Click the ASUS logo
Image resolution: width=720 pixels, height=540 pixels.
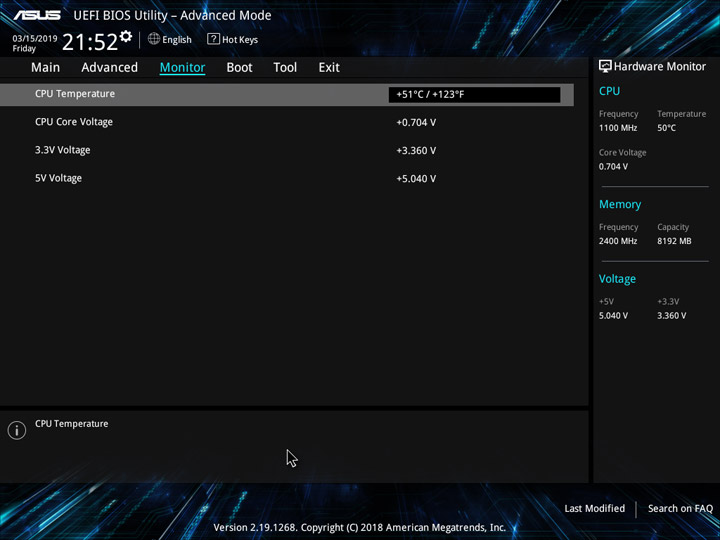tap(37, 15)
